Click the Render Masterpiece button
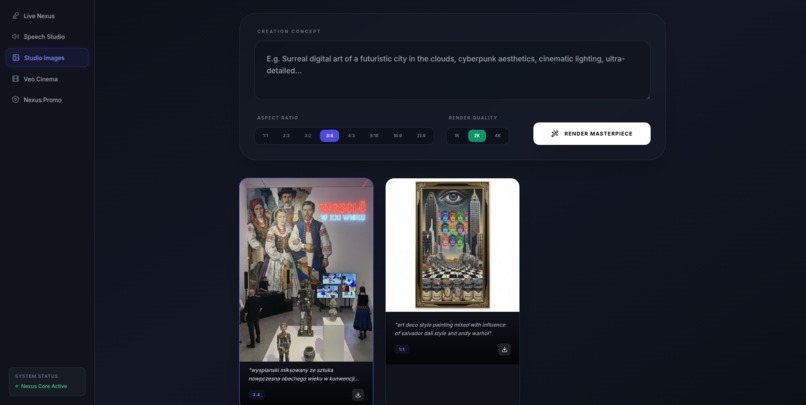The height and width of the screenshot is (405, 806). coord(592,134)
